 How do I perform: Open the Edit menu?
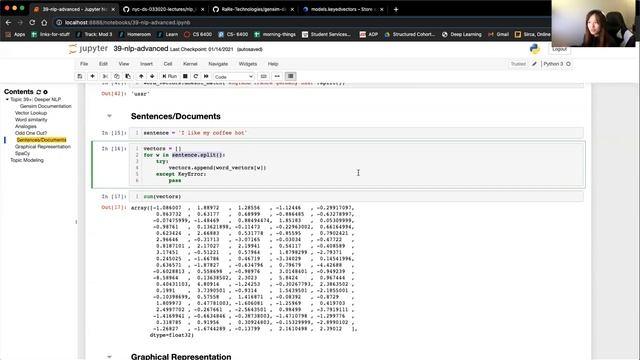coord(103,64)
